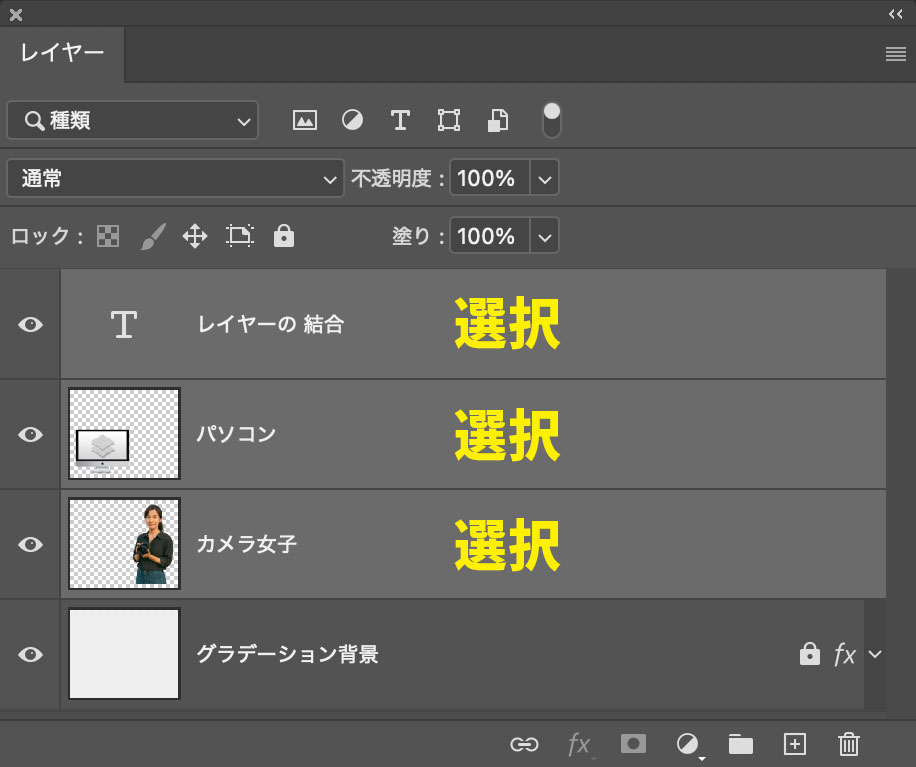This screenshot has width=916, height=767.
Task: Toggle layer filtering switch on/off
Action: coord(551,120)
